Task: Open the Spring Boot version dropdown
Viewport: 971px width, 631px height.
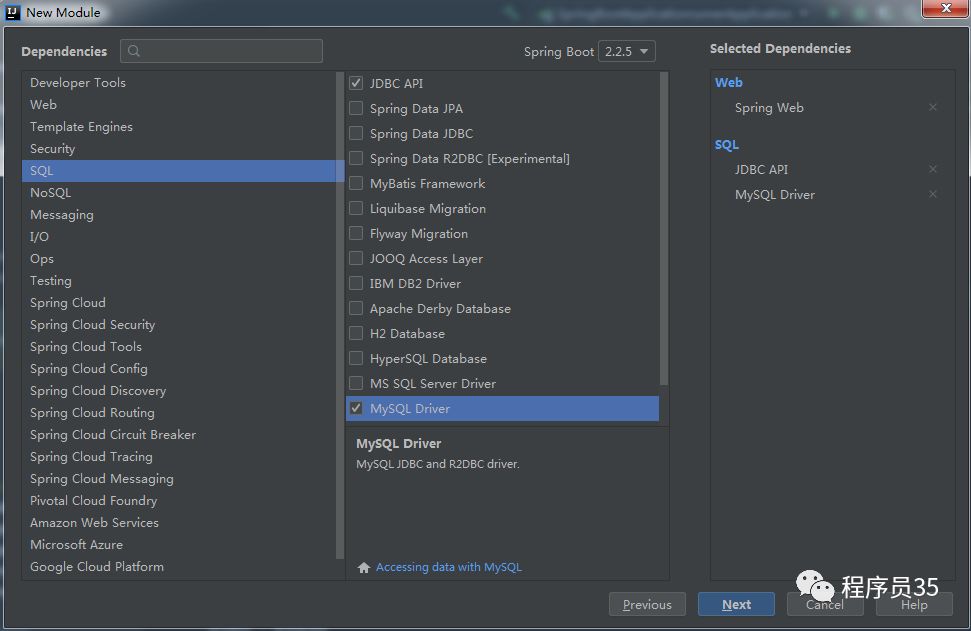Action: [627, 51]
